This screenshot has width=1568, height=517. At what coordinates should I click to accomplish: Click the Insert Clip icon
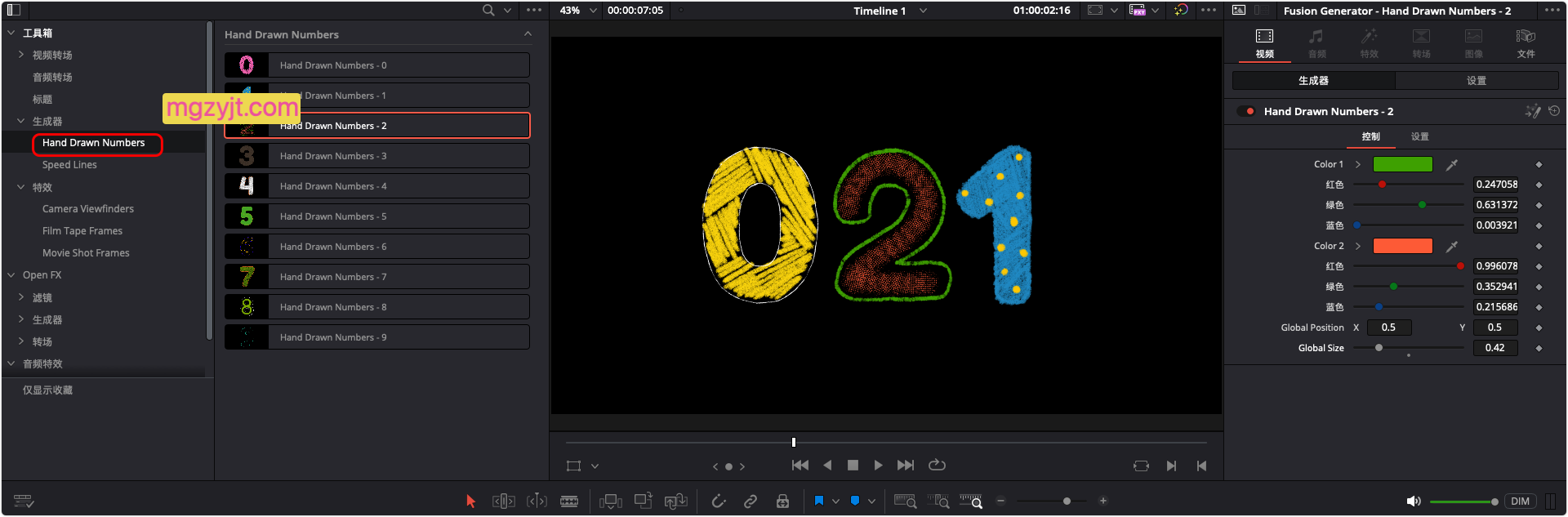tap(610, 501)
